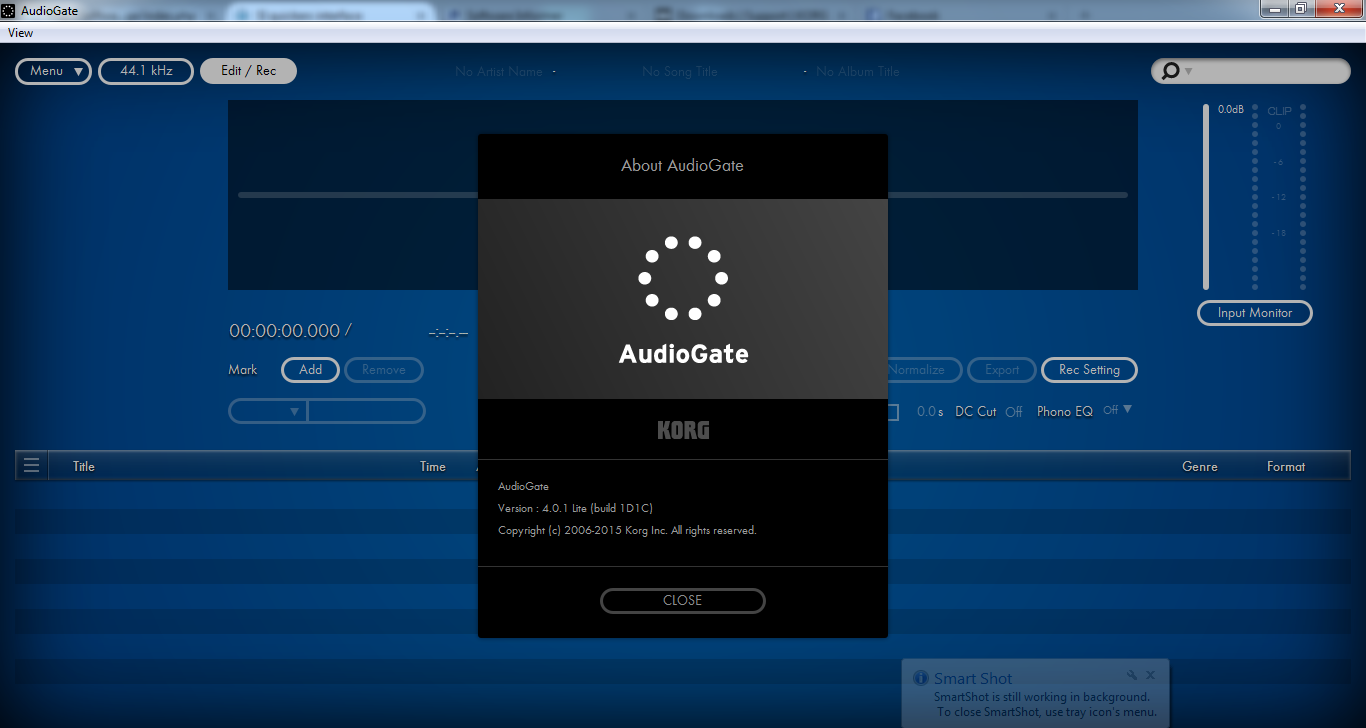Image resolution: width=1366 pixels, height=728 pixels.
Task: Click the AudioGate title bar app icon
Action: click(x=9, y=9)
